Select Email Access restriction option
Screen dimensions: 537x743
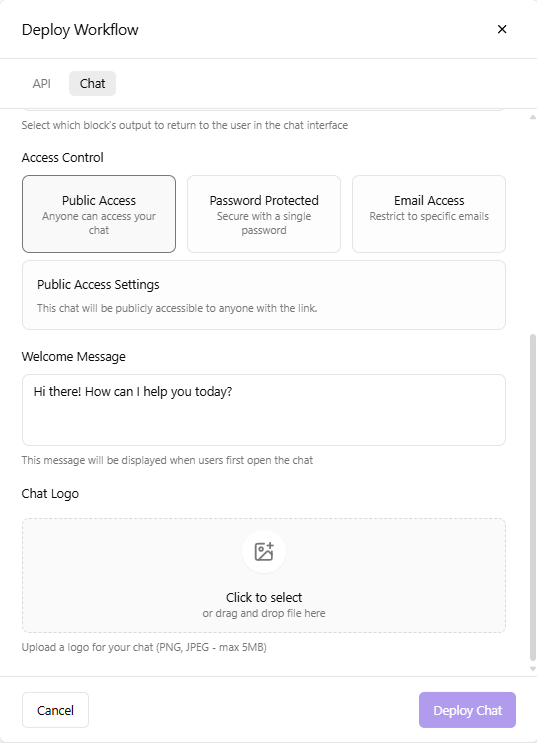(429, 214)
